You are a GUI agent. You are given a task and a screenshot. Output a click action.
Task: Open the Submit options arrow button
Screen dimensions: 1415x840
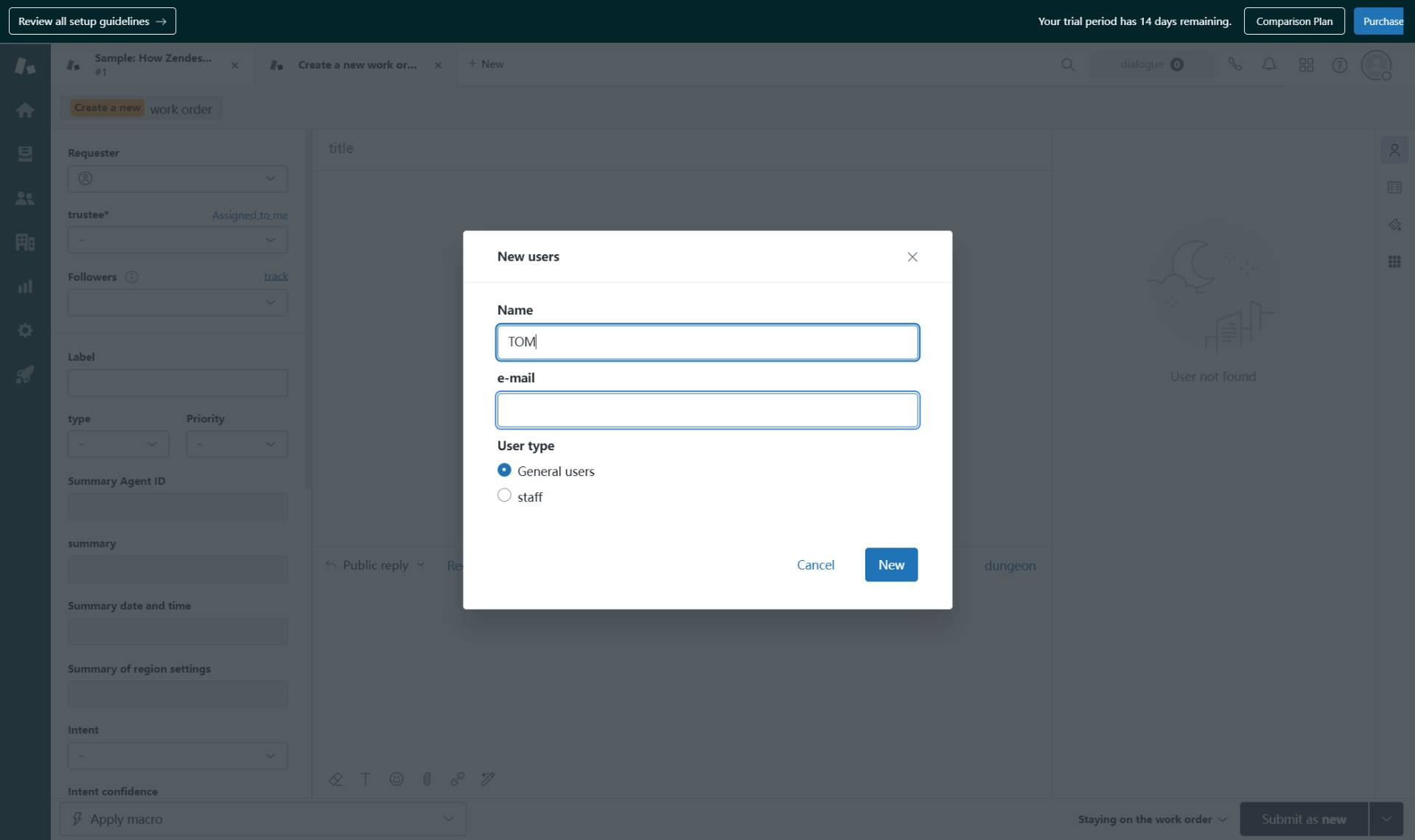pos(1386,819)
